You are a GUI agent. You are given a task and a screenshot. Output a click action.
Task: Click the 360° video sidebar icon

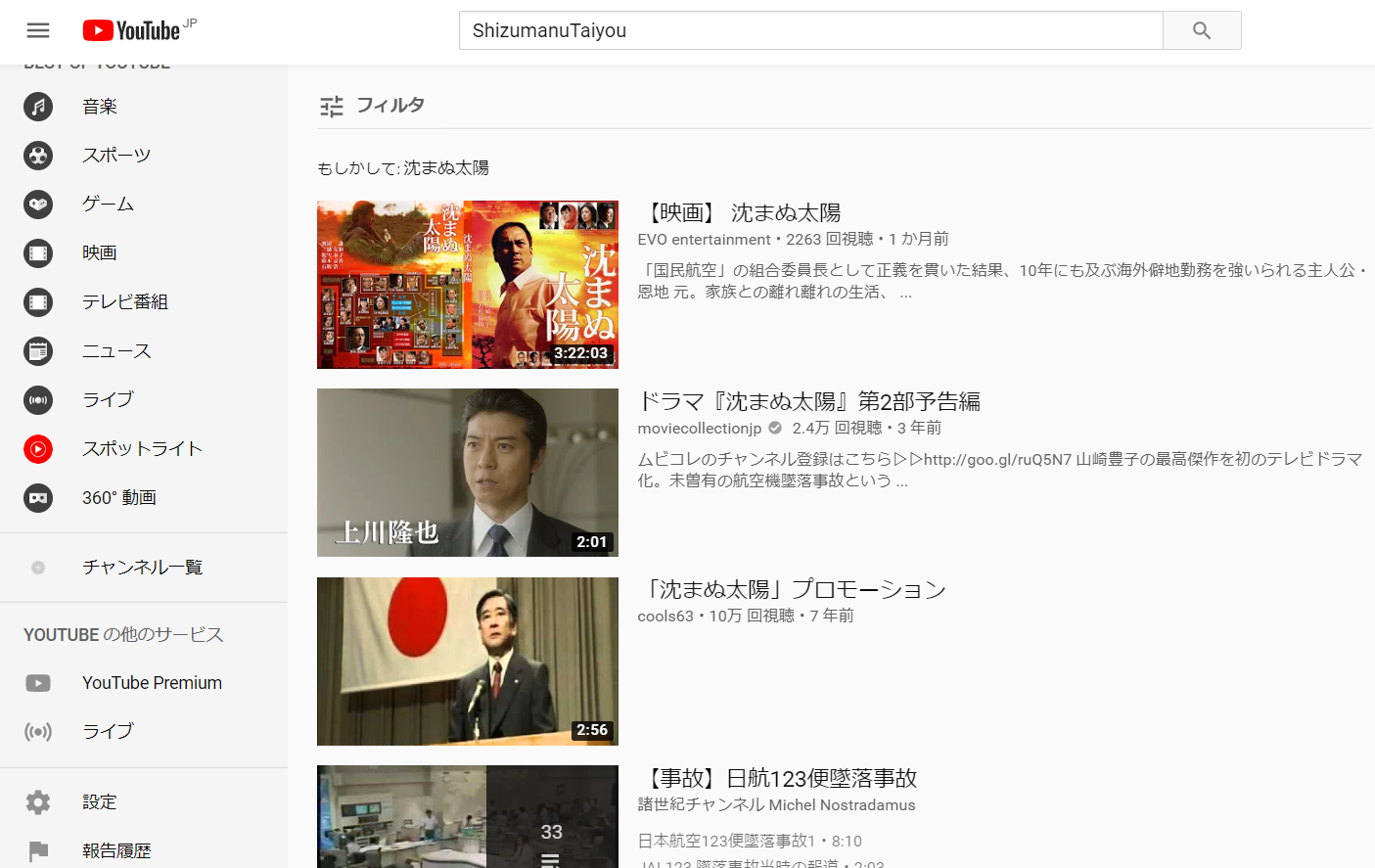click(38, 498)
